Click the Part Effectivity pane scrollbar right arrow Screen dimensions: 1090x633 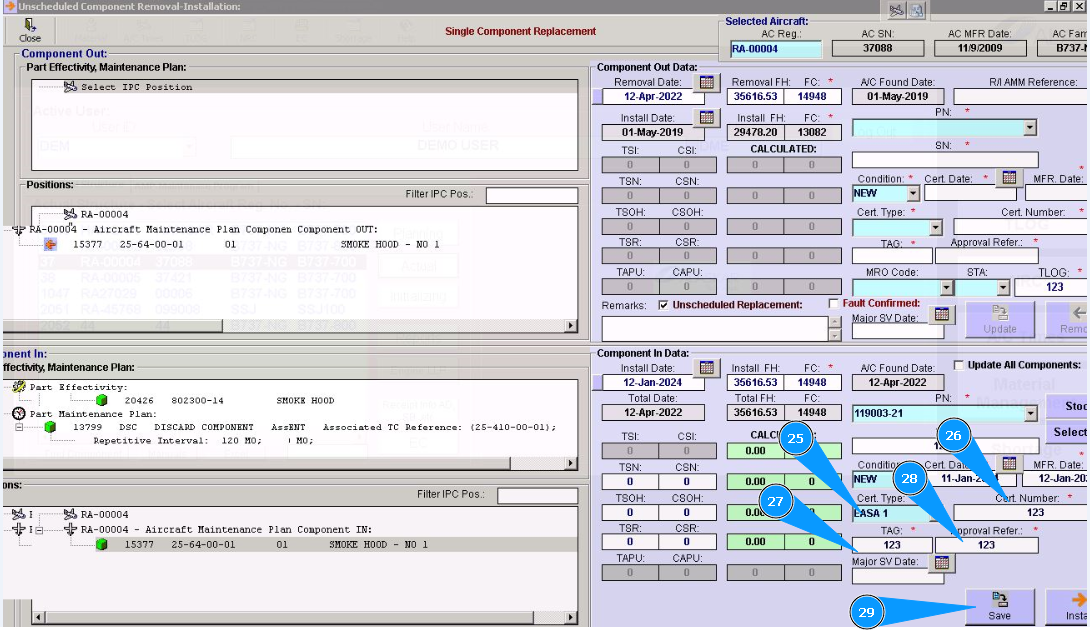571,463
